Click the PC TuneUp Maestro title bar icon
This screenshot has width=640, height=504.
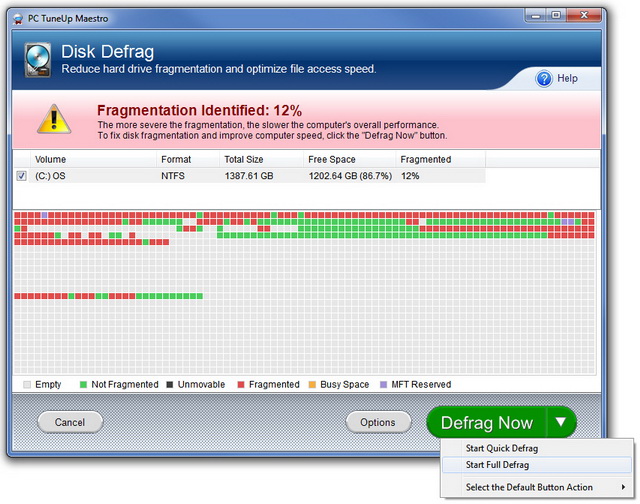[18, 19]
